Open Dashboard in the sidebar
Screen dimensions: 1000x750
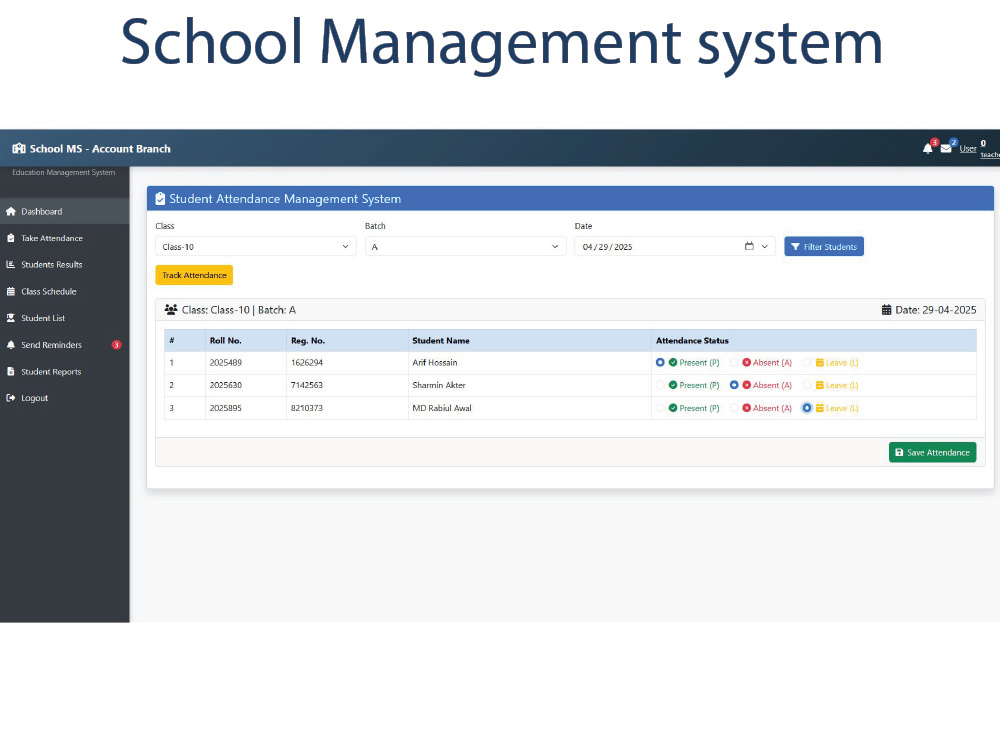pyautogui.click(x=64, y=212)
